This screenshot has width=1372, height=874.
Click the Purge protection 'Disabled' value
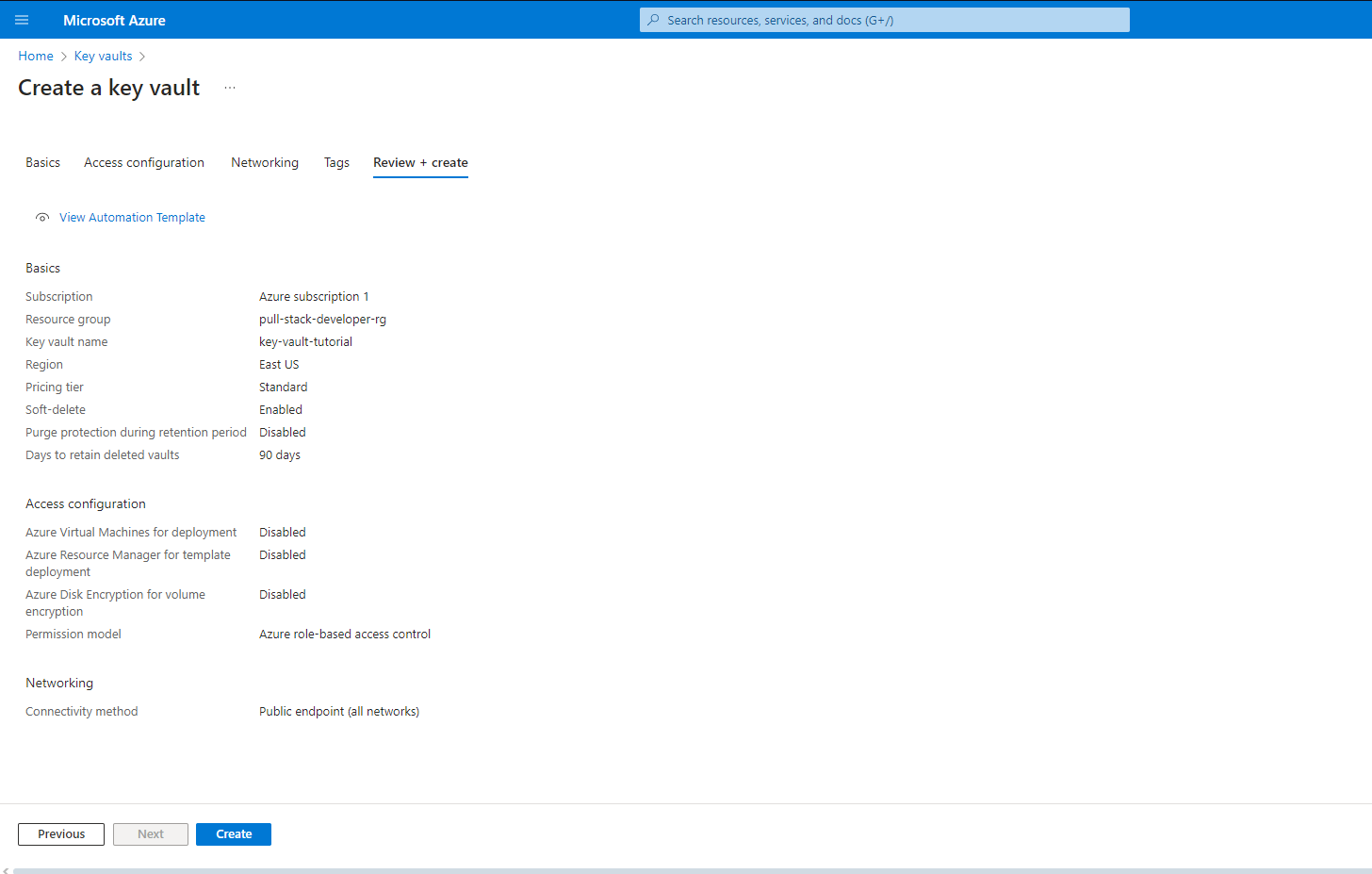[283, 433]
